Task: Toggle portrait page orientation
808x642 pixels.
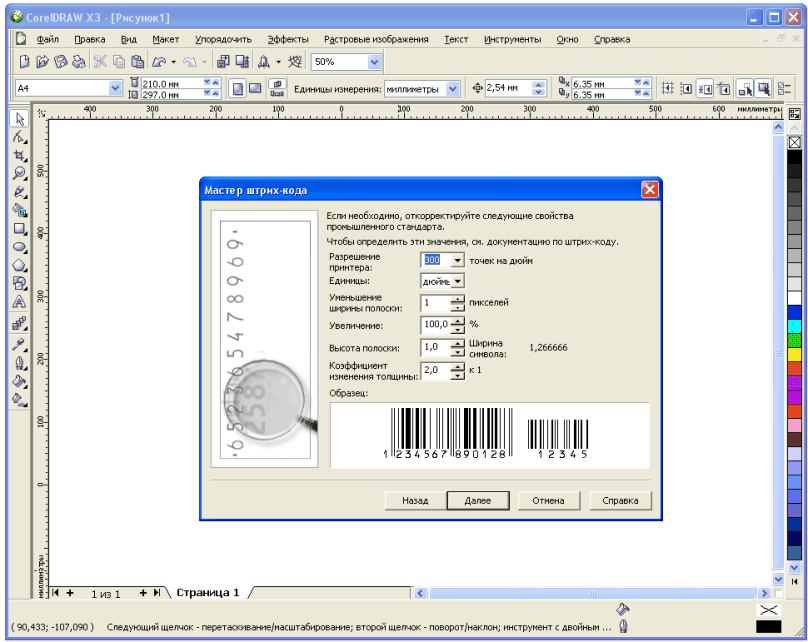Action: (237, 89)
